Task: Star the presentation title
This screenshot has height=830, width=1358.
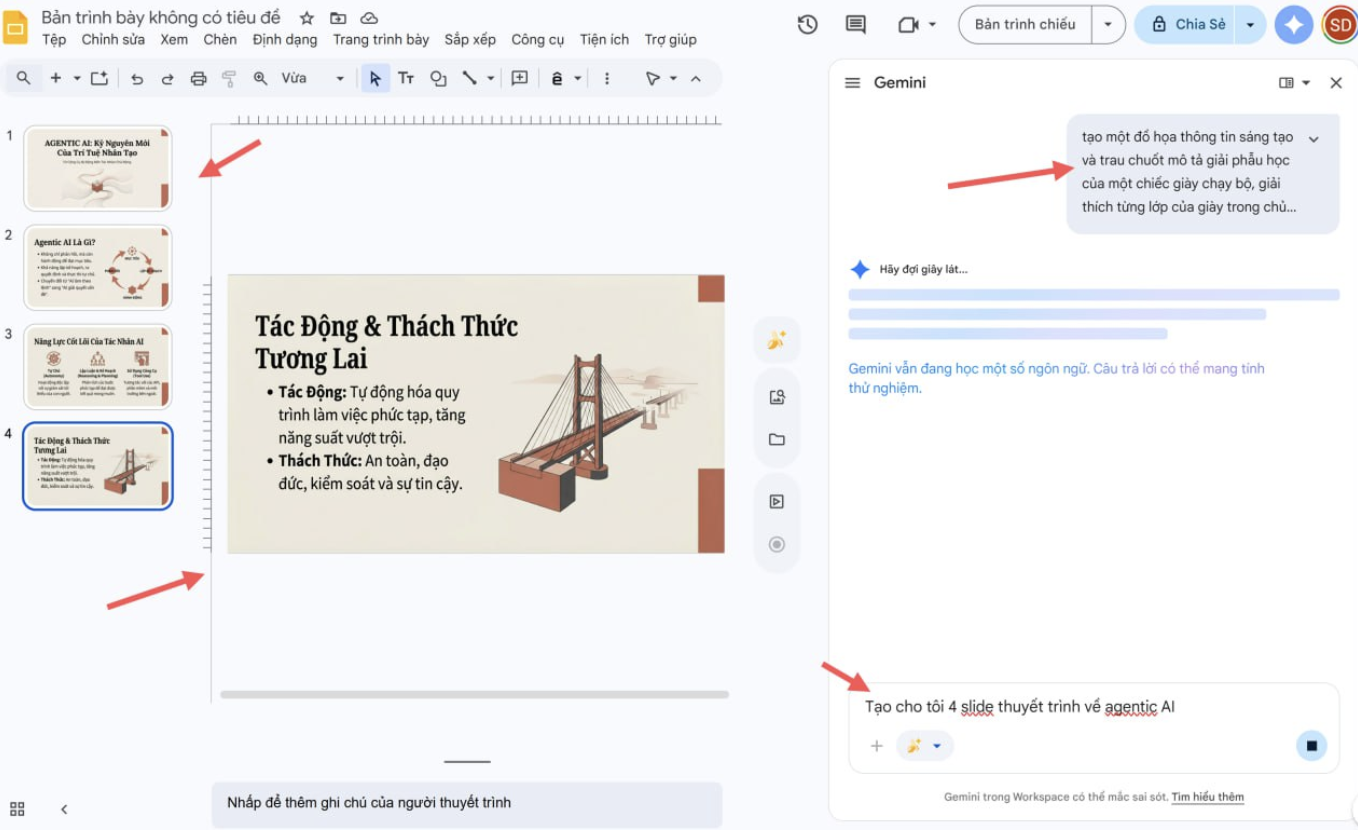Action: click(306, 17)
